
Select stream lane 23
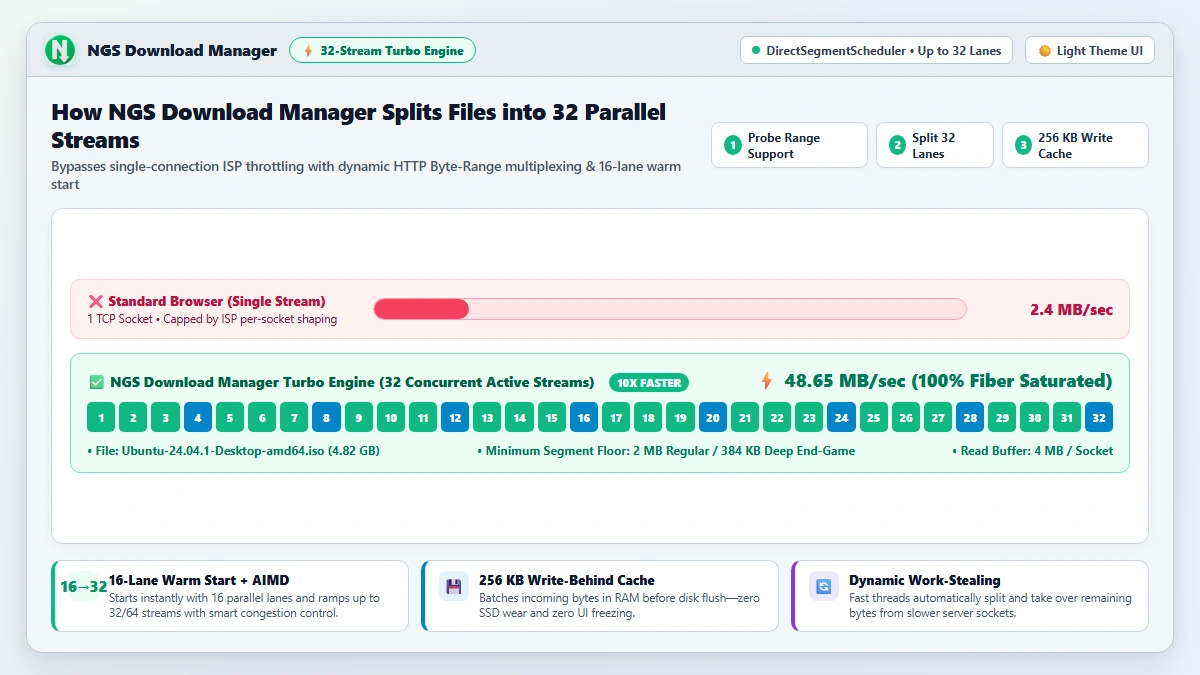pyautogui.click(x=809, y=417)
